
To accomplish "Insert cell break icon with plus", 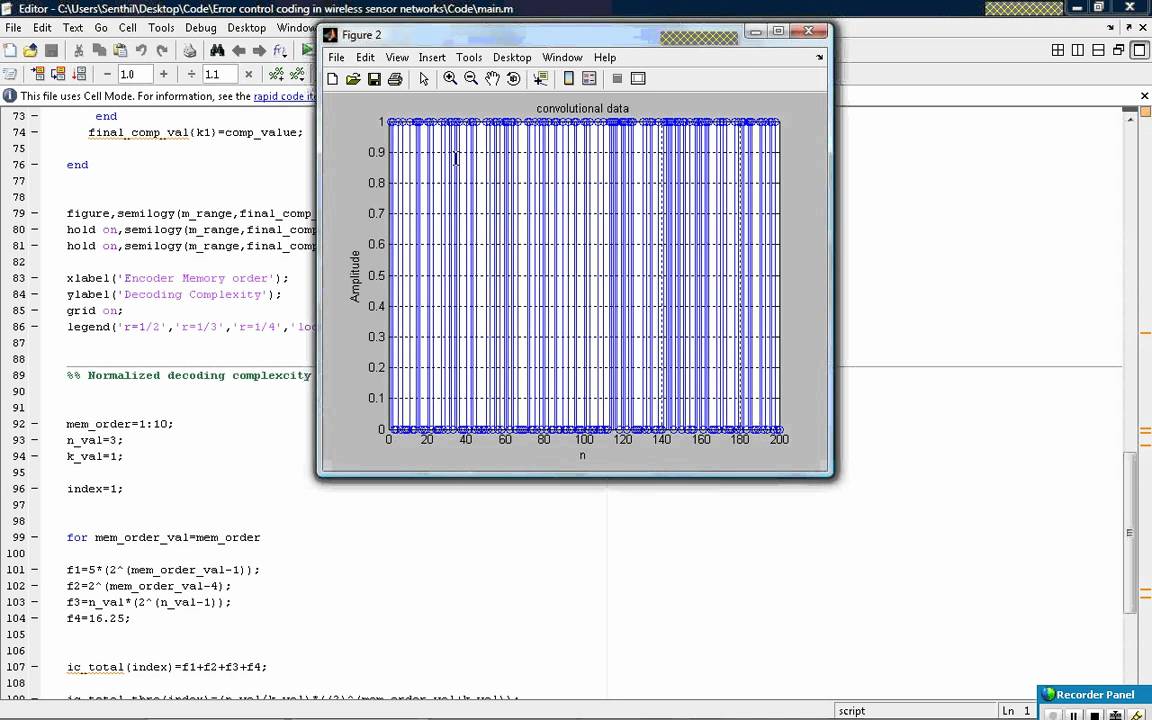I will click(x=276, y=73).
